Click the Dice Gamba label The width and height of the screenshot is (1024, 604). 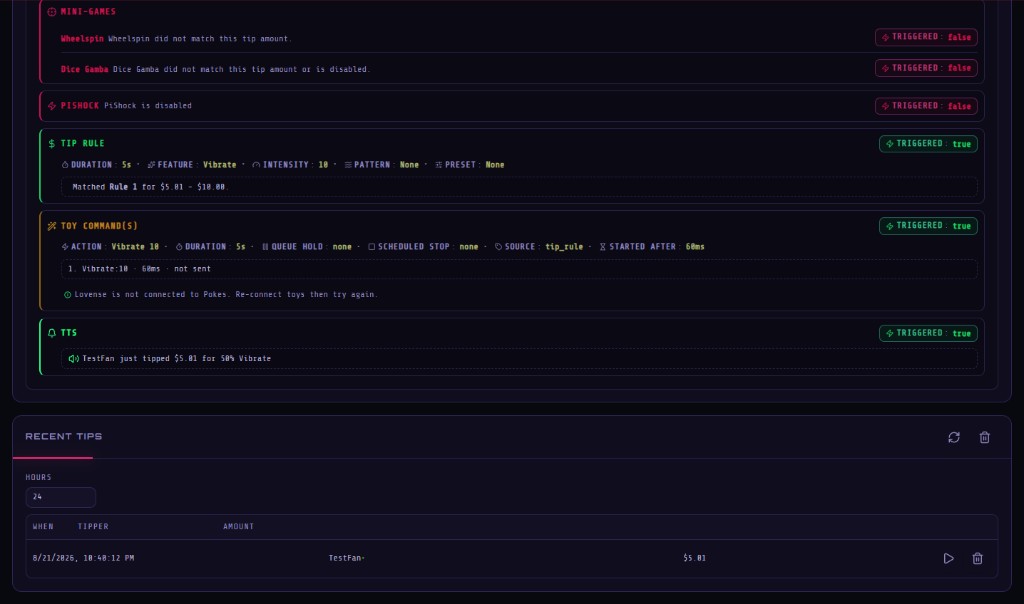pos(84,69)
